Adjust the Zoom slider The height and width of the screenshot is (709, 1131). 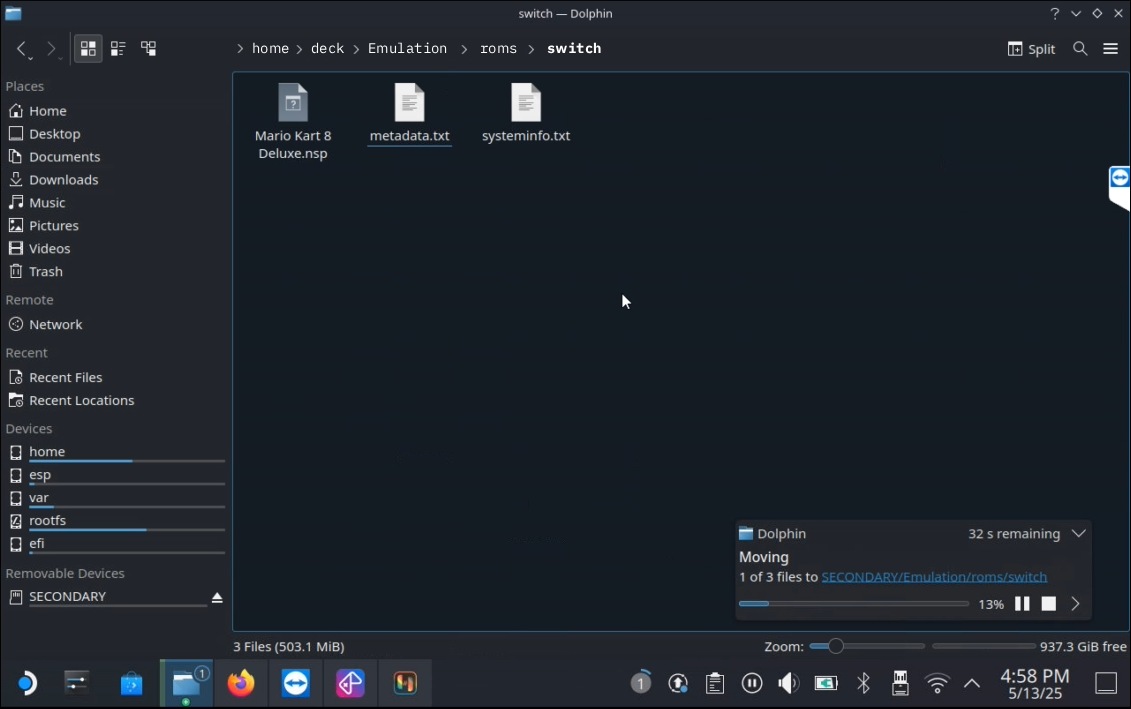866,646
